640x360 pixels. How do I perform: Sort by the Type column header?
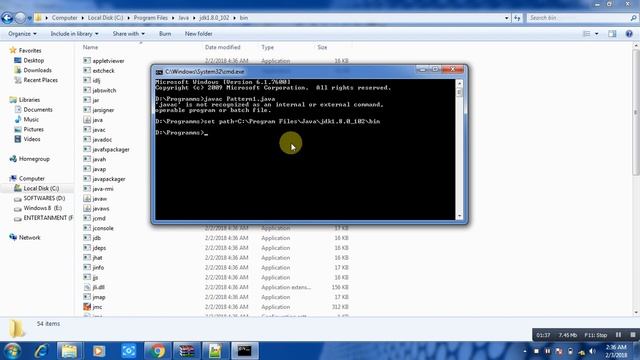tap(267, 47)
